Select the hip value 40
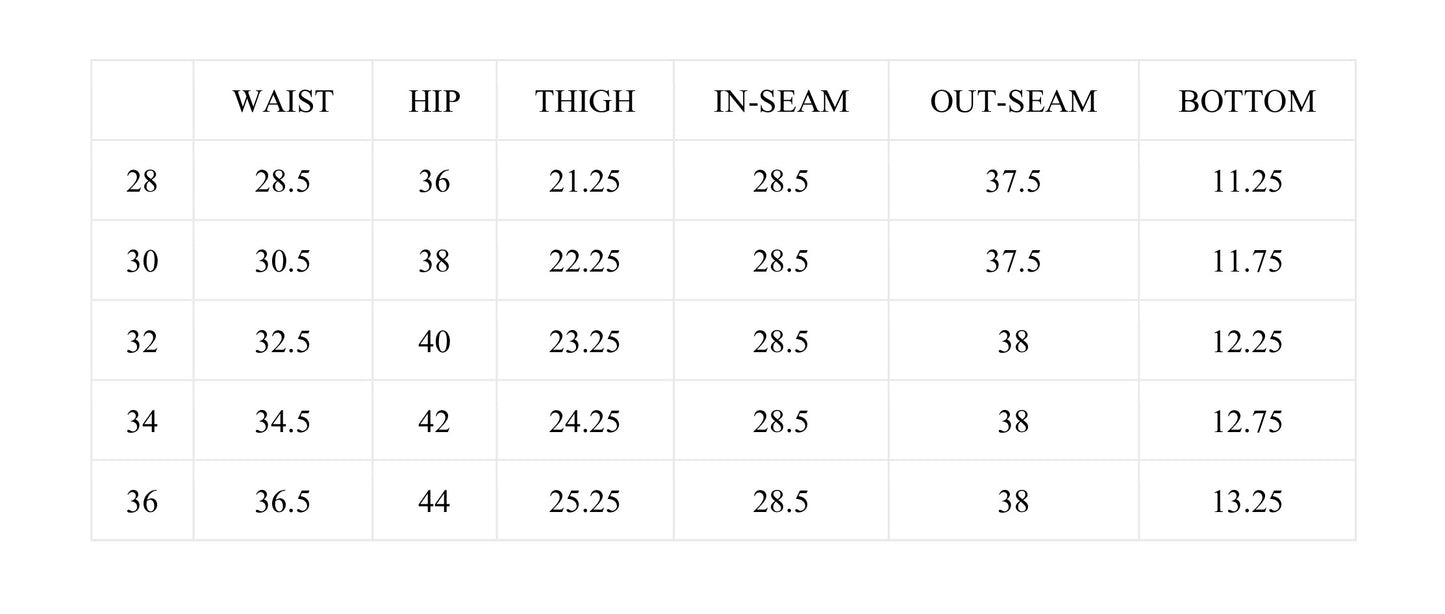Viewport: 1445px width, 614px height. (434, 342)
